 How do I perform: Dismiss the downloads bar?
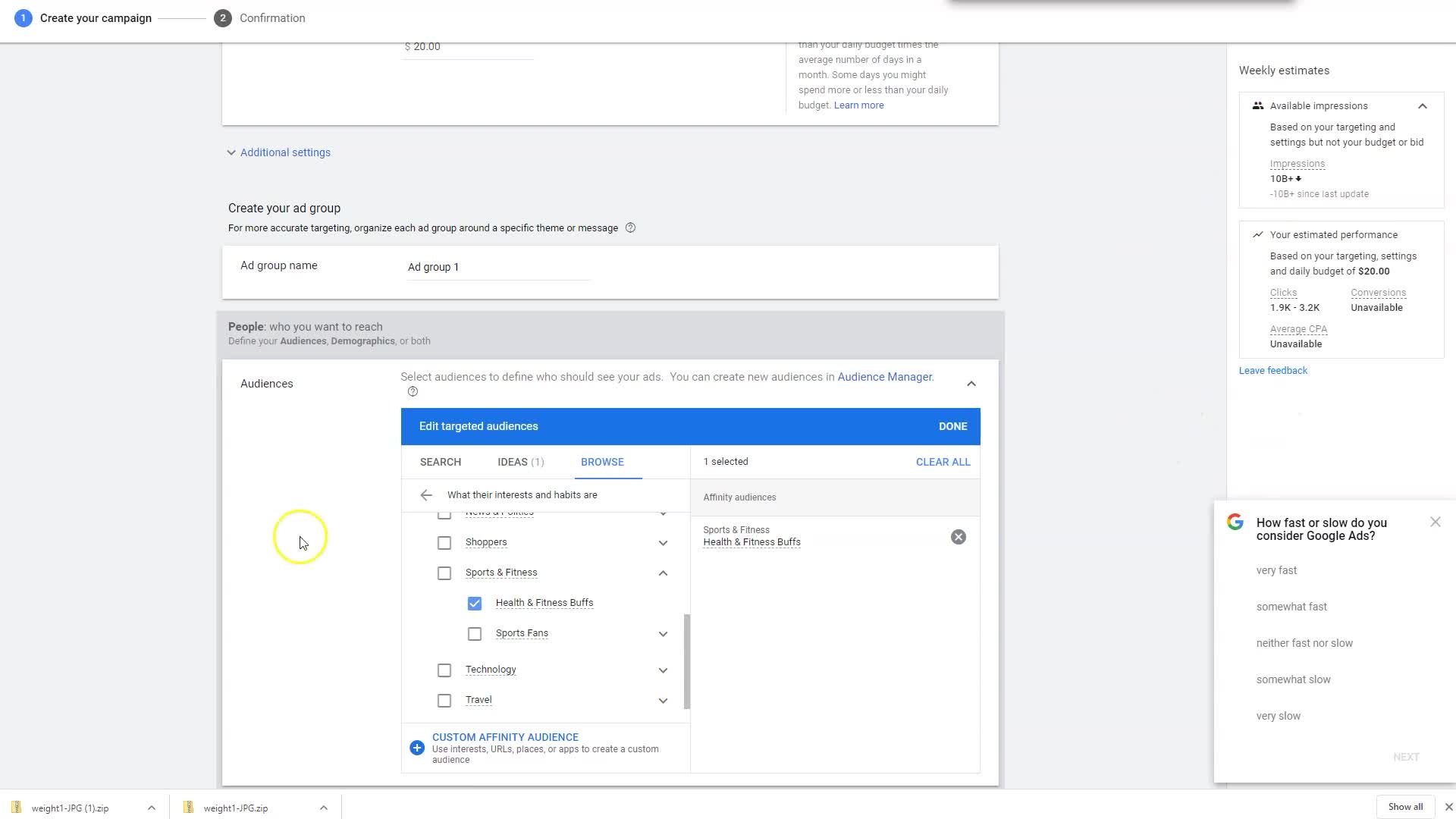(x=1448, y=807)
